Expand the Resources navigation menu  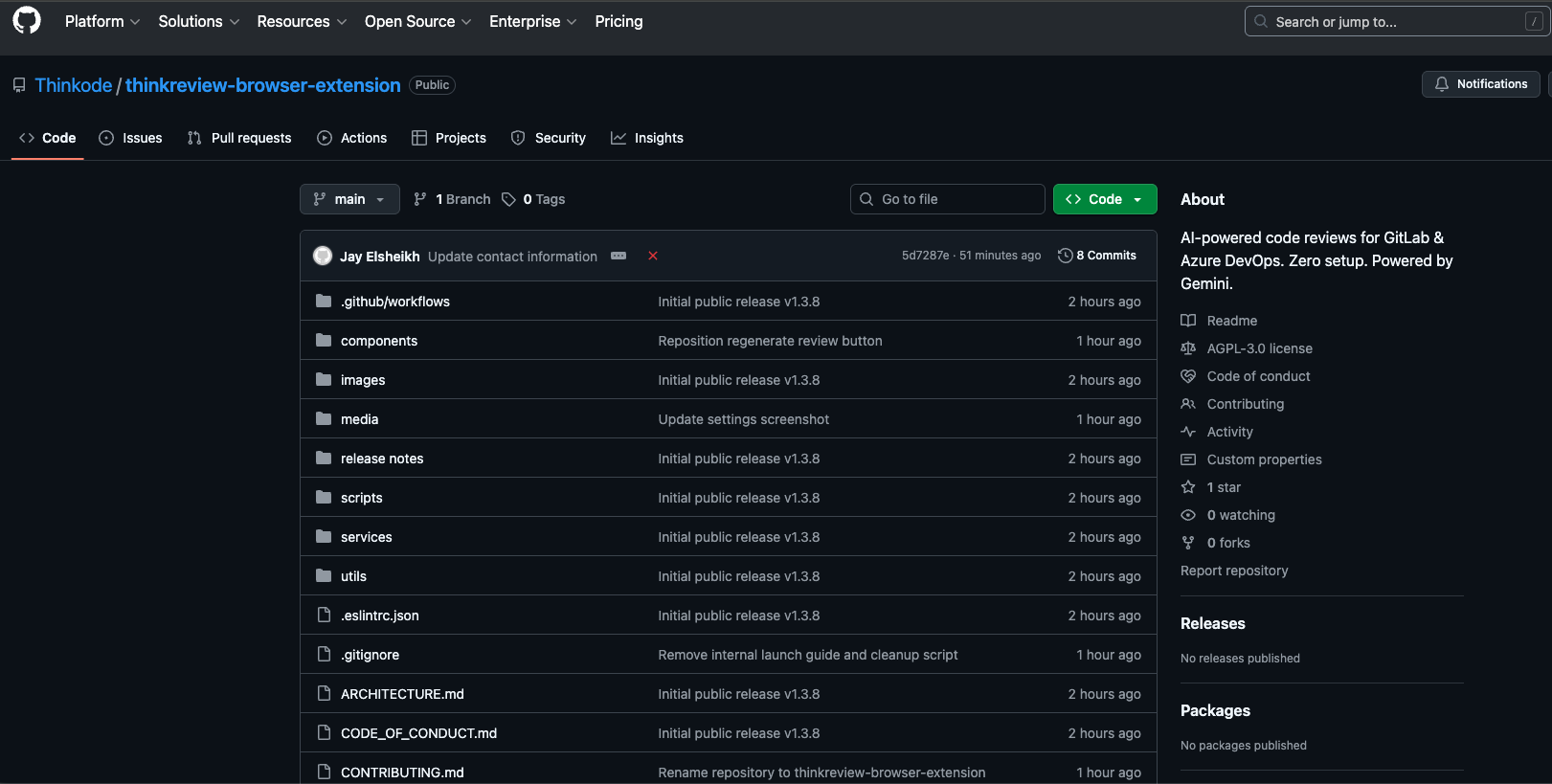(302, 21)
